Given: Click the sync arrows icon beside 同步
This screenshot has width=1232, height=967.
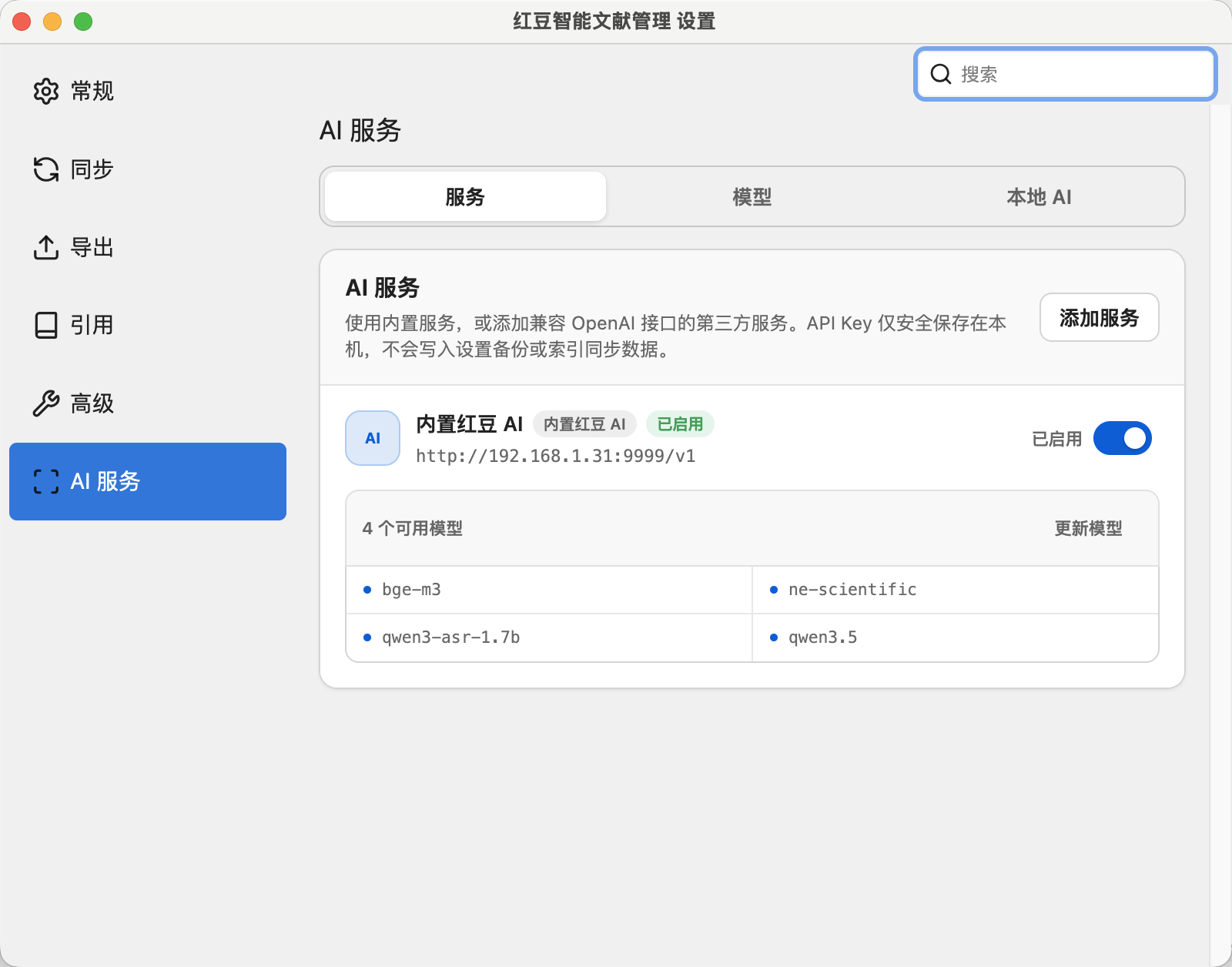Looking at the screenshot, I should [46, 169].
